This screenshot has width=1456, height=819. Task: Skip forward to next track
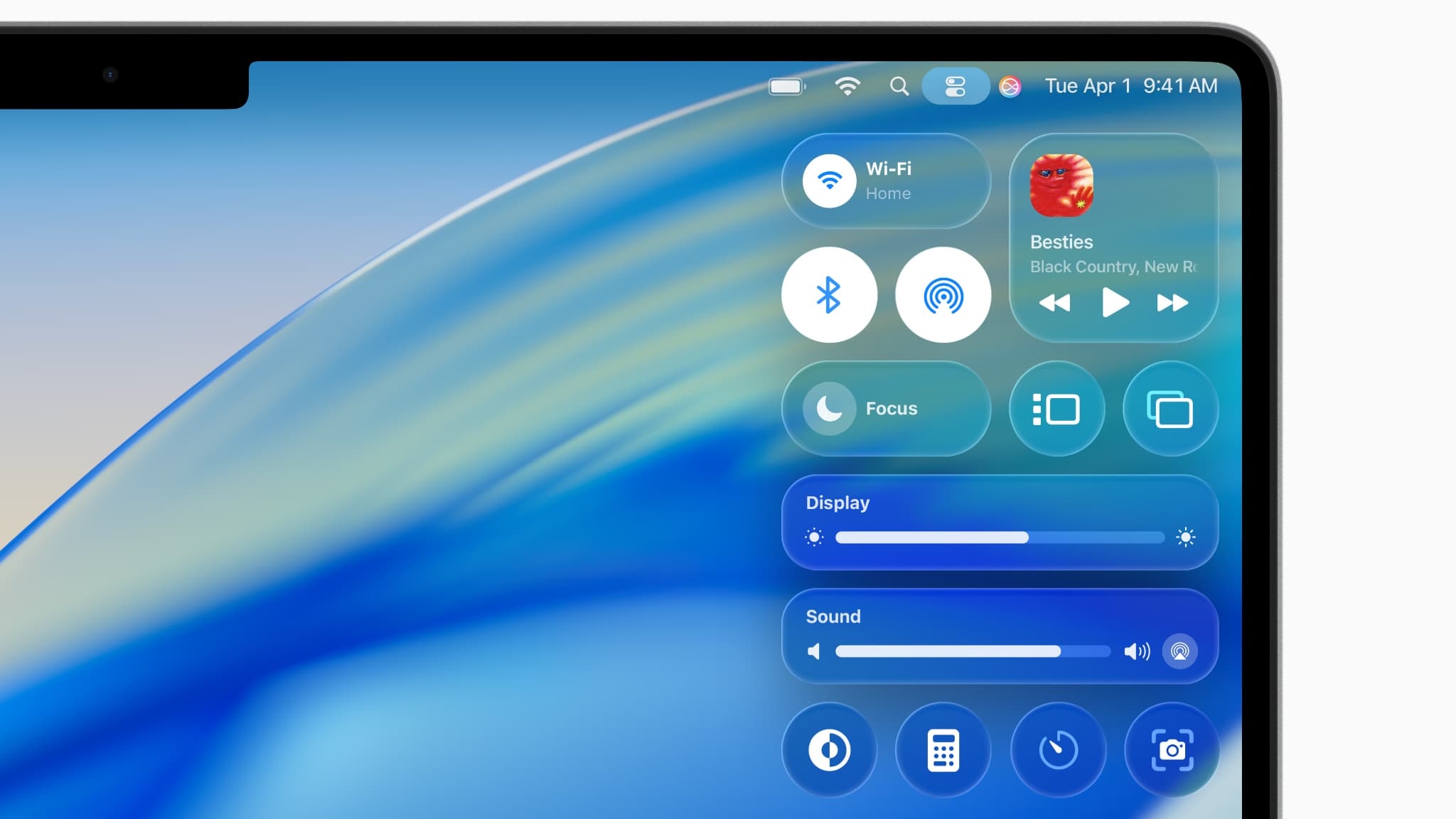[x=1172, y=303]
